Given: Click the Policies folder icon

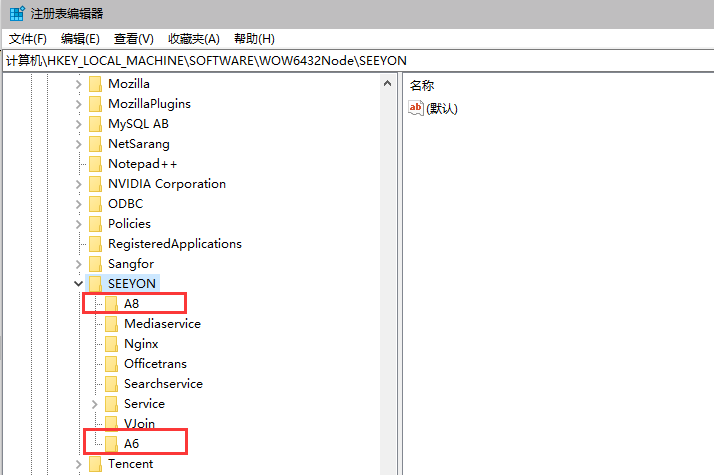Looking at the screenshot, I should [96, 224].
